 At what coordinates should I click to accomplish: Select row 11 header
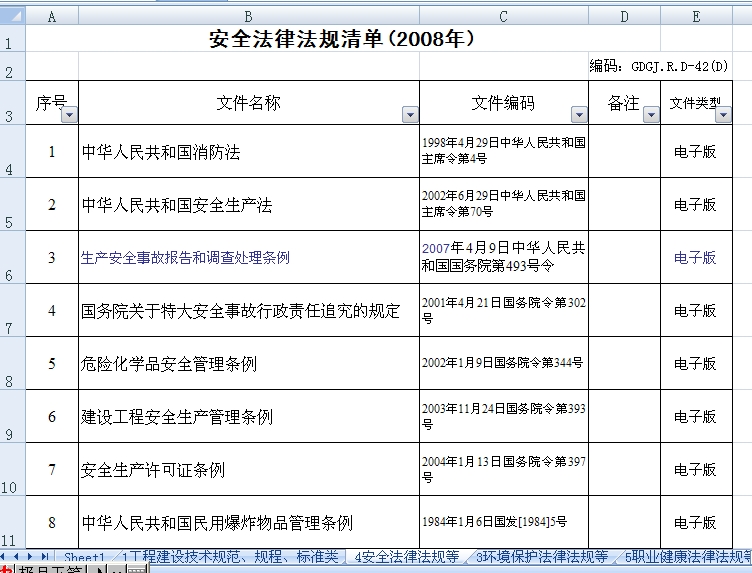click(12, 522)
